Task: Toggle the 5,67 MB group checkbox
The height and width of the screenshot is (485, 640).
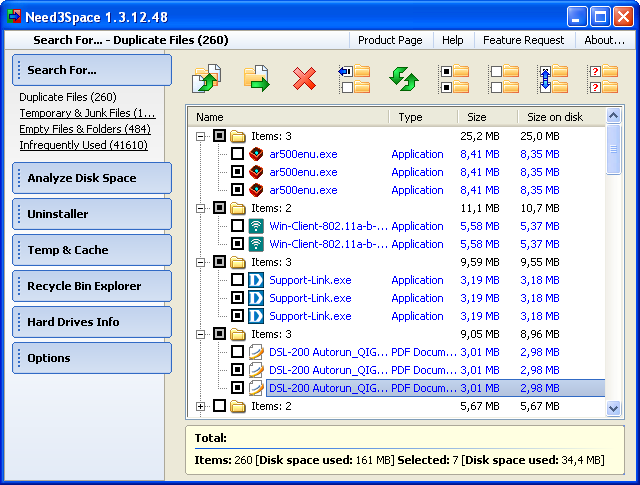Action: click(x=219, y=406)
